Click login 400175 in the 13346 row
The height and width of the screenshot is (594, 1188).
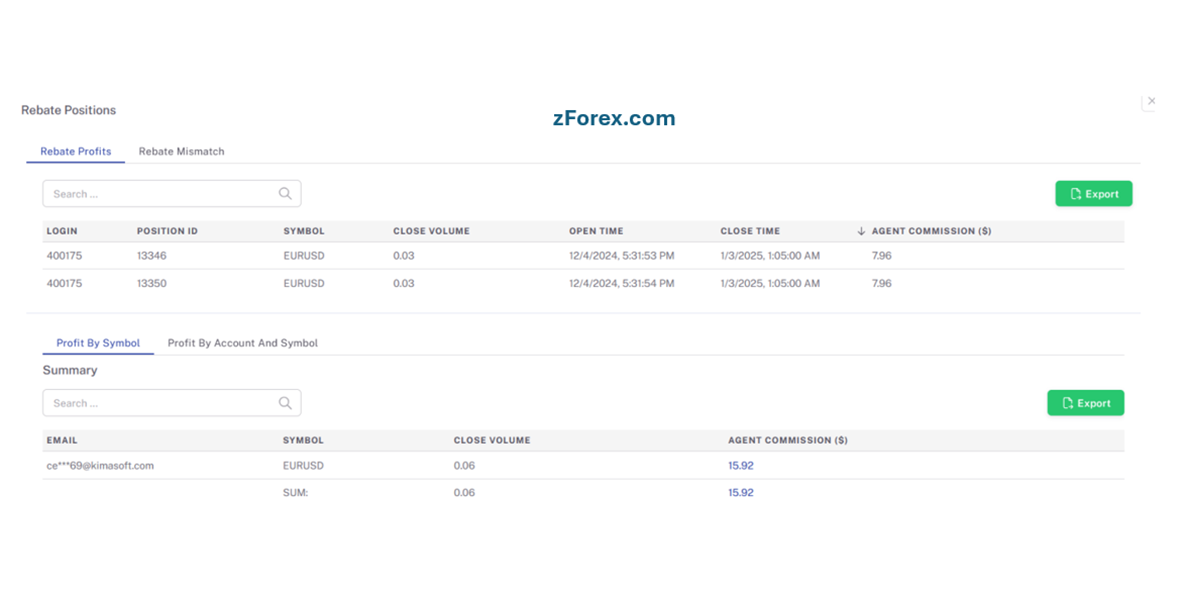pyautogui.click(x=64, y=256)
